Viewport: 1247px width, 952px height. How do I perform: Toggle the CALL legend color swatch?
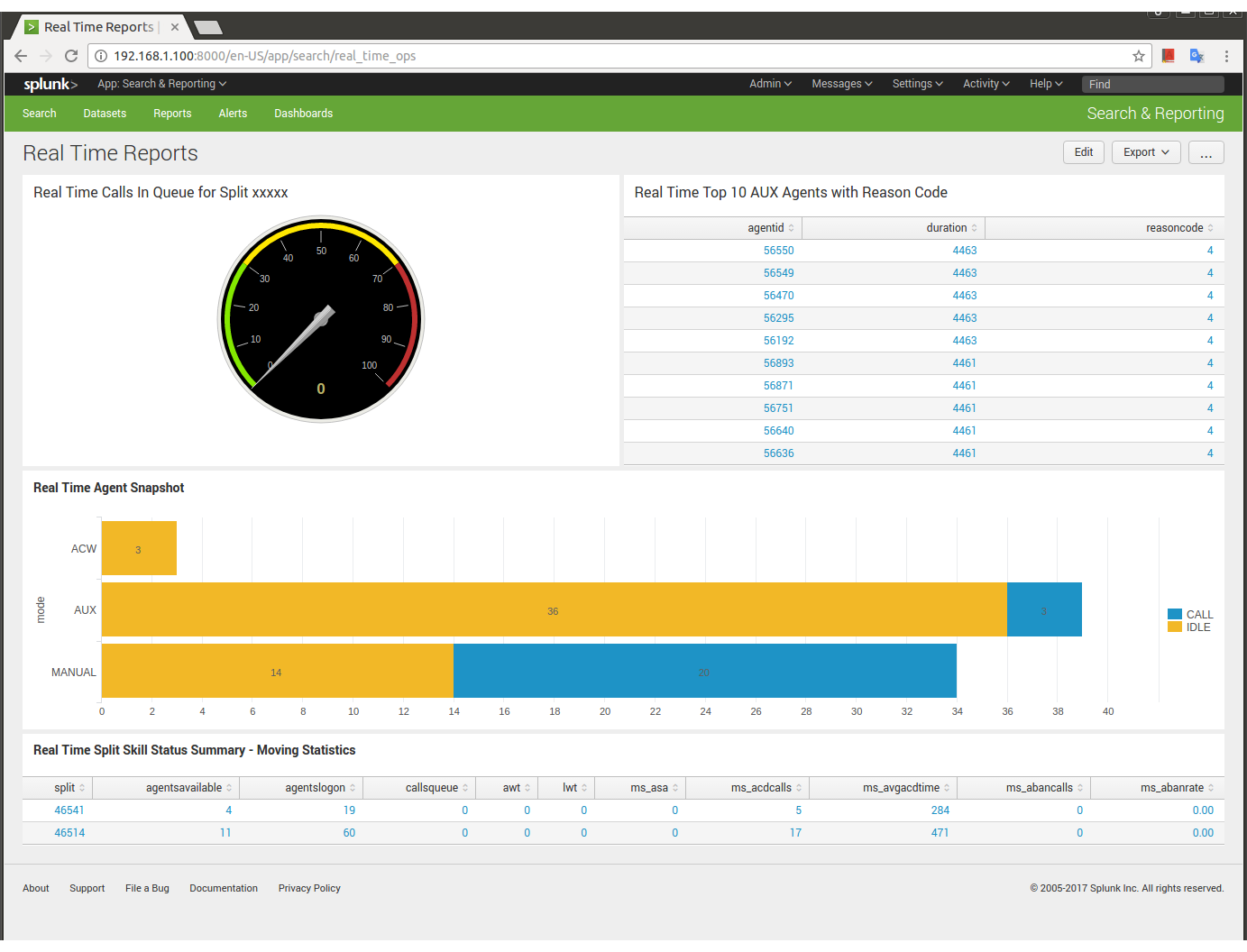[x=1175, y=615]
